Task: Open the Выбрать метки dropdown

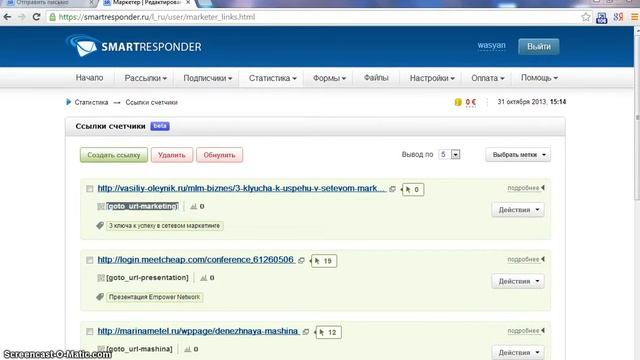Action: [x=518, y=155]
